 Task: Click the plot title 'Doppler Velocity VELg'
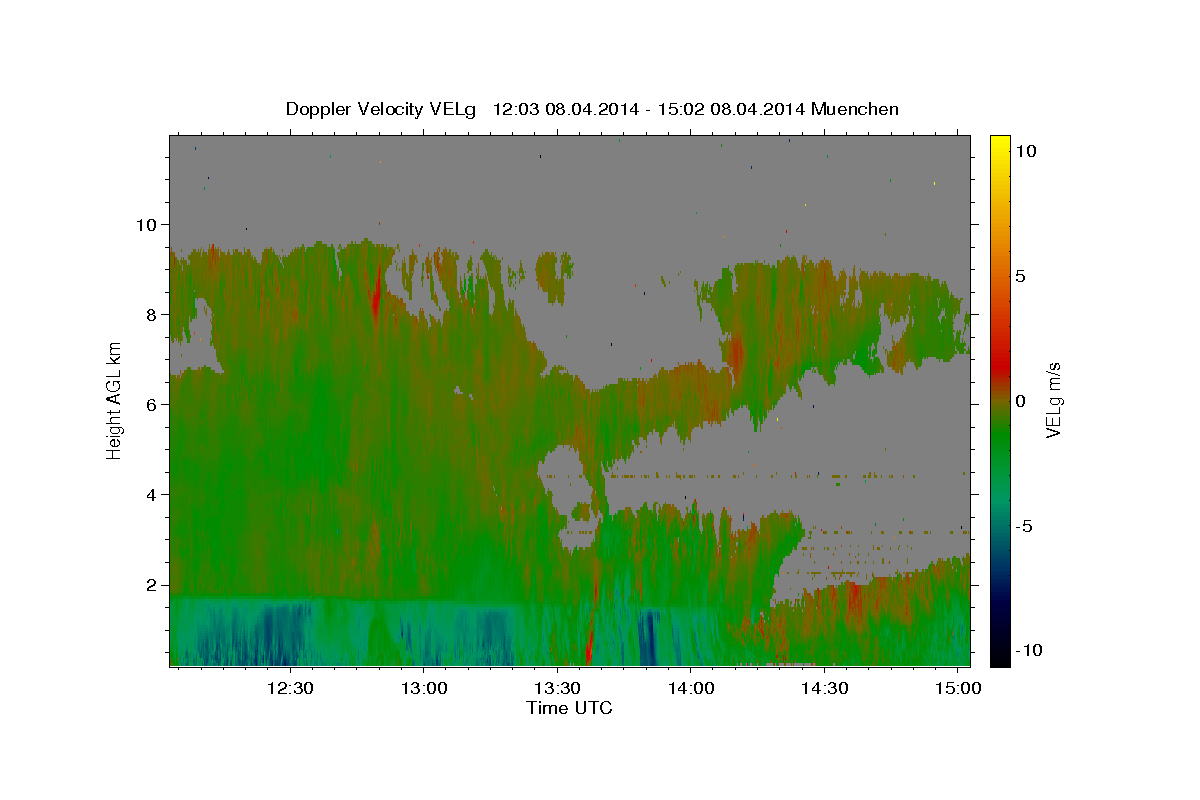click(x=382, y=109)
